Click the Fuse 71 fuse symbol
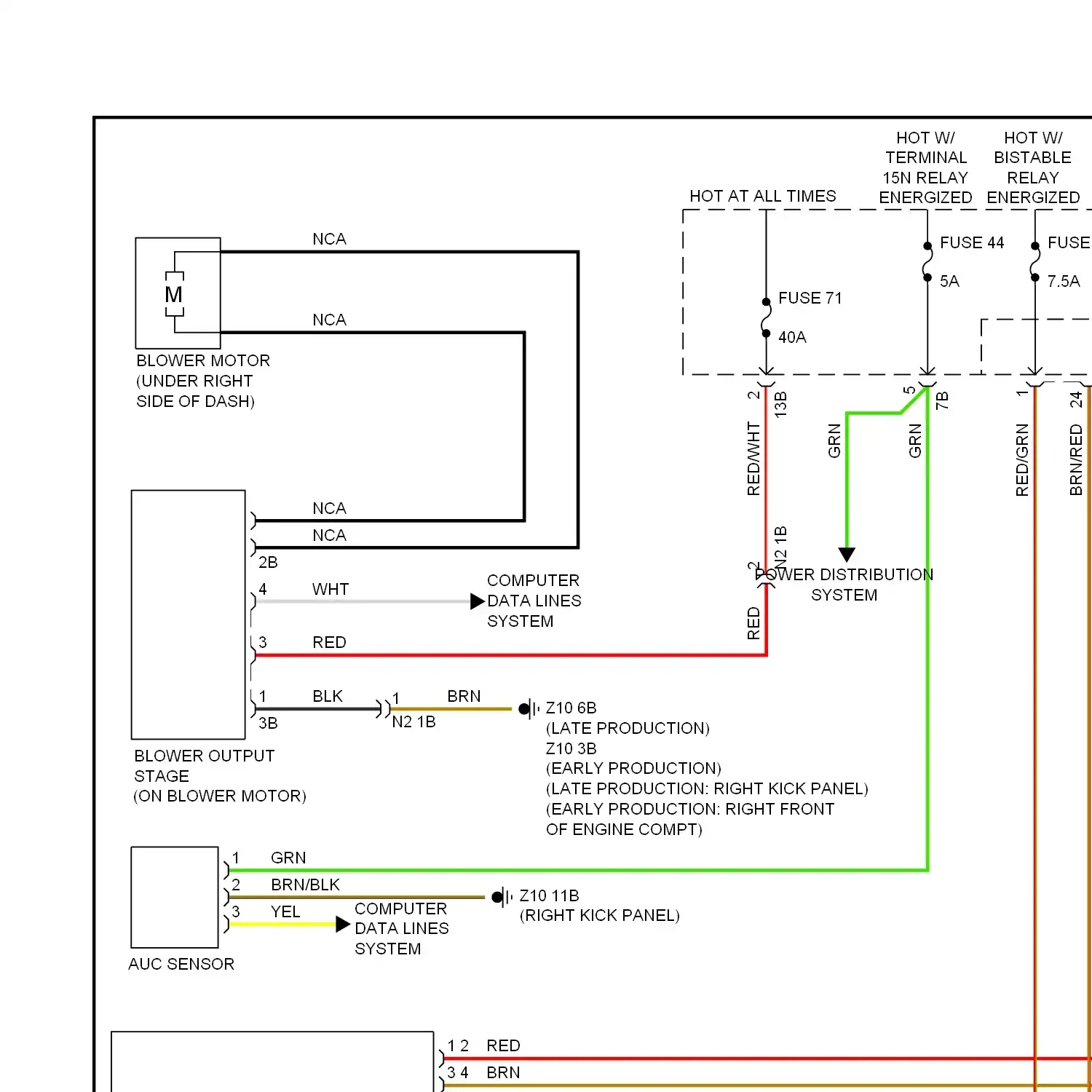Screen dimensions: 1092x1092 point(766,317)
